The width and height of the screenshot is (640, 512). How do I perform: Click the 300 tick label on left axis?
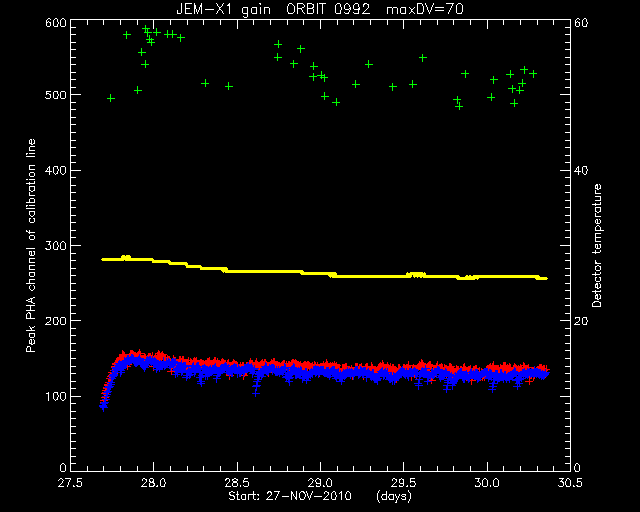click(x=56, y=246)
